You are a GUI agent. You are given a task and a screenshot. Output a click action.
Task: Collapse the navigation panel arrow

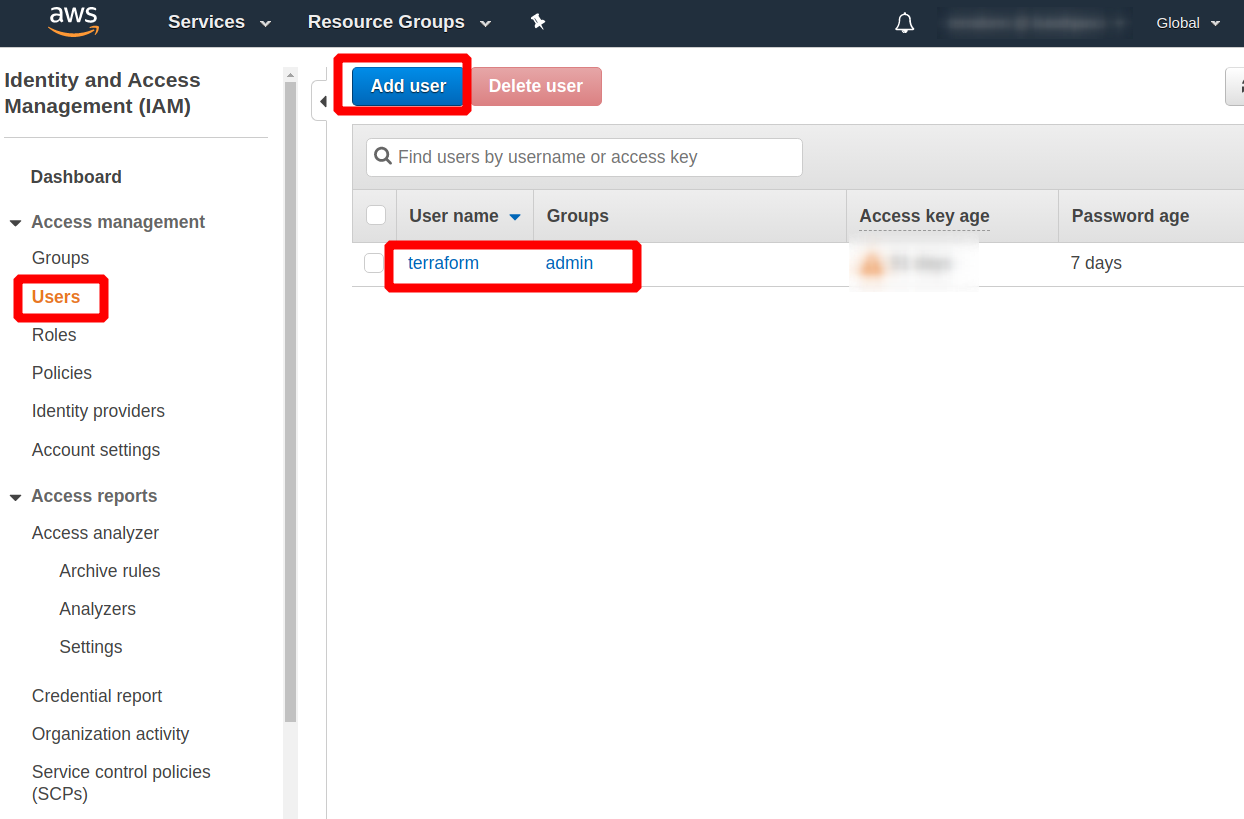322,102
